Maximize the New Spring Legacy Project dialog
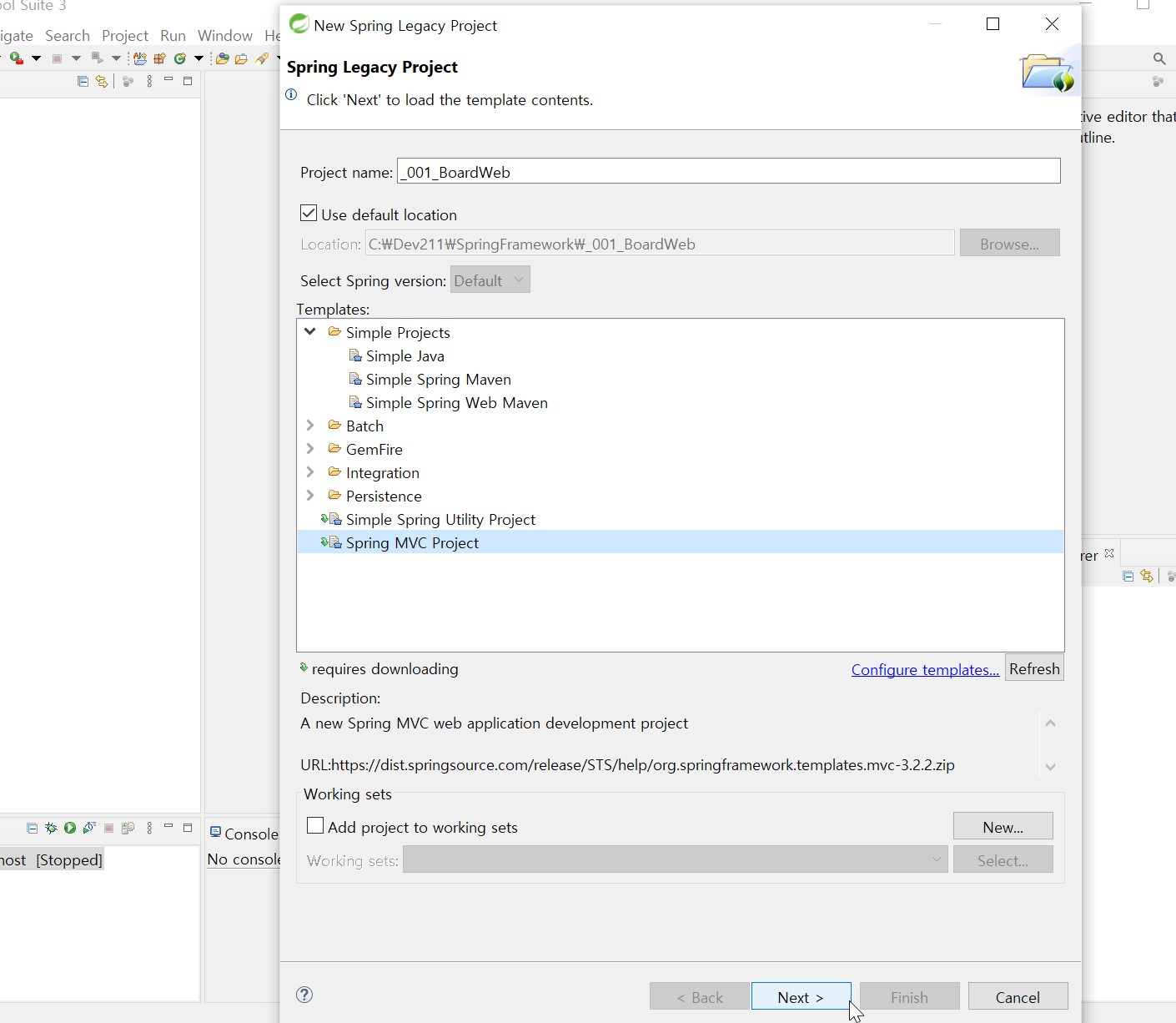 pos(993,24)
